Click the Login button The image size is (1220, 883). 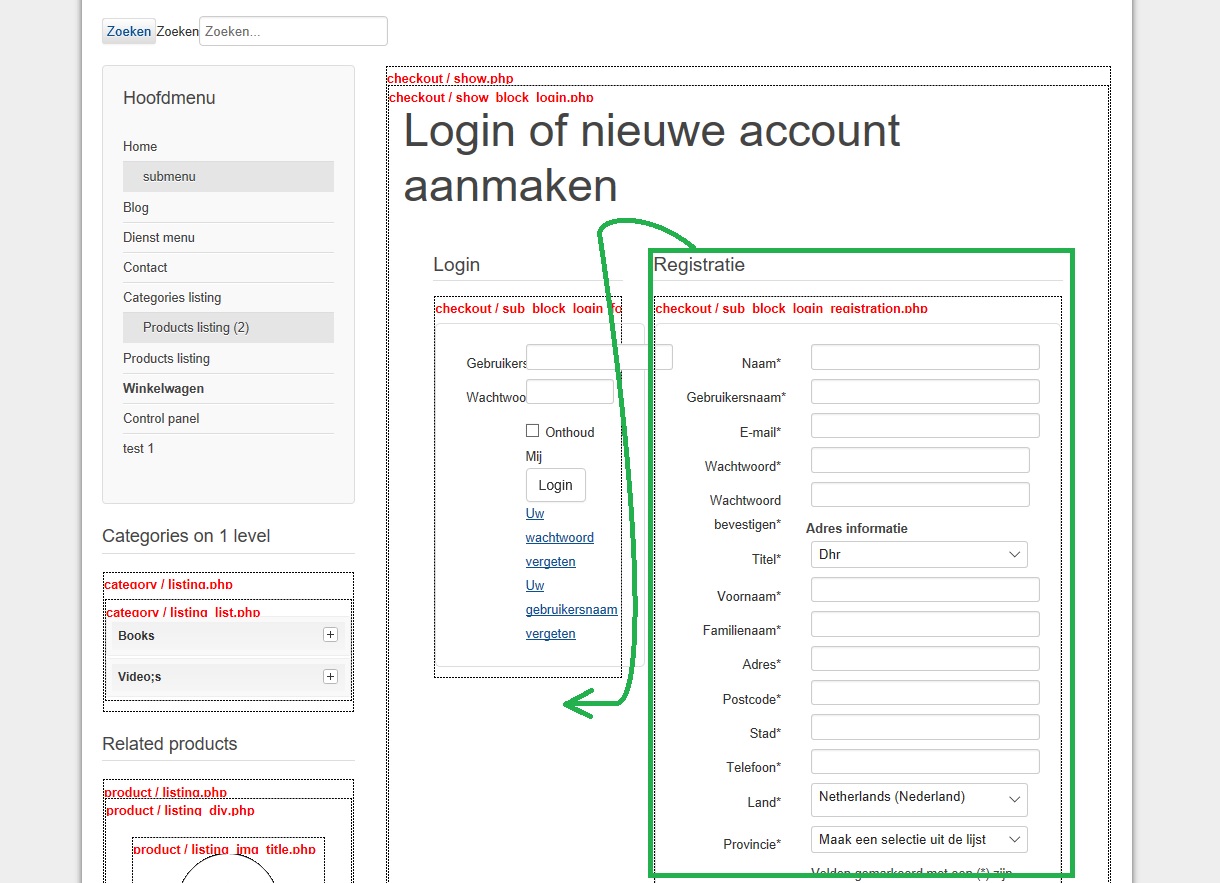tap(556, 485)
